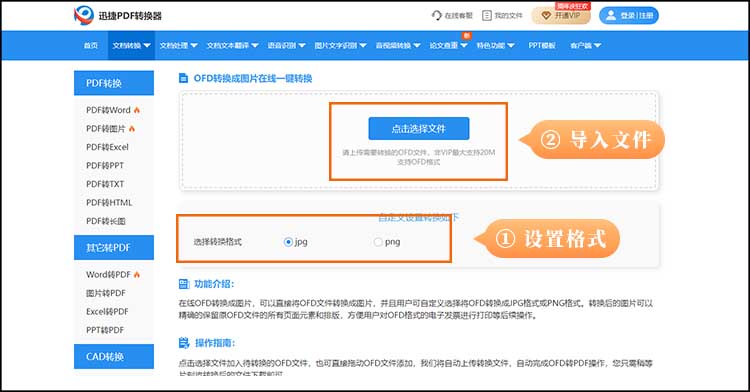
Task: Click the 操作指南 heading
Action: click(215, 343)
